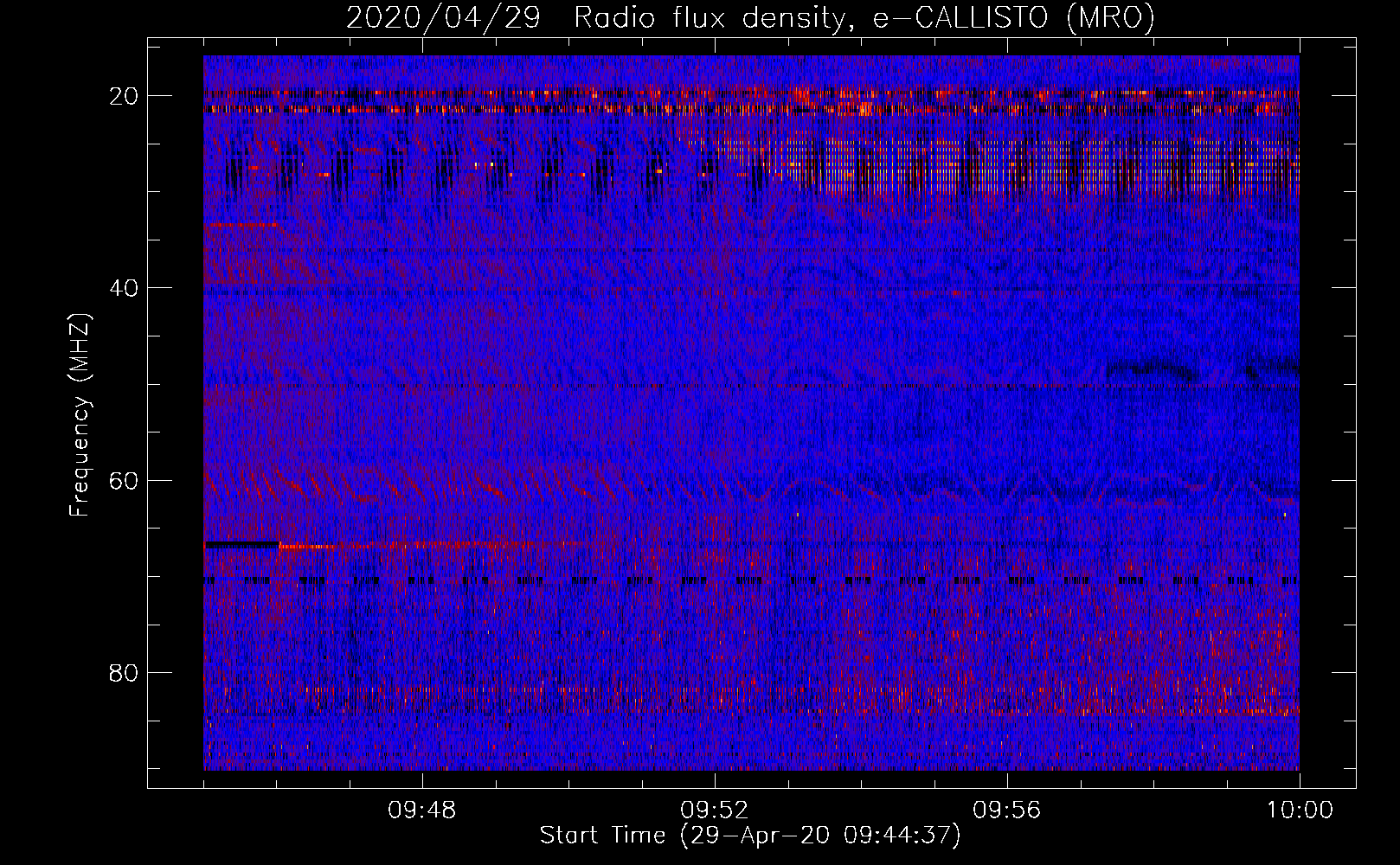1400x865 pixels.
Task: Click the plot title '2020/04/29 Radio flux density, e-CALLISTO (MRO)'
Action: [750, 17]
